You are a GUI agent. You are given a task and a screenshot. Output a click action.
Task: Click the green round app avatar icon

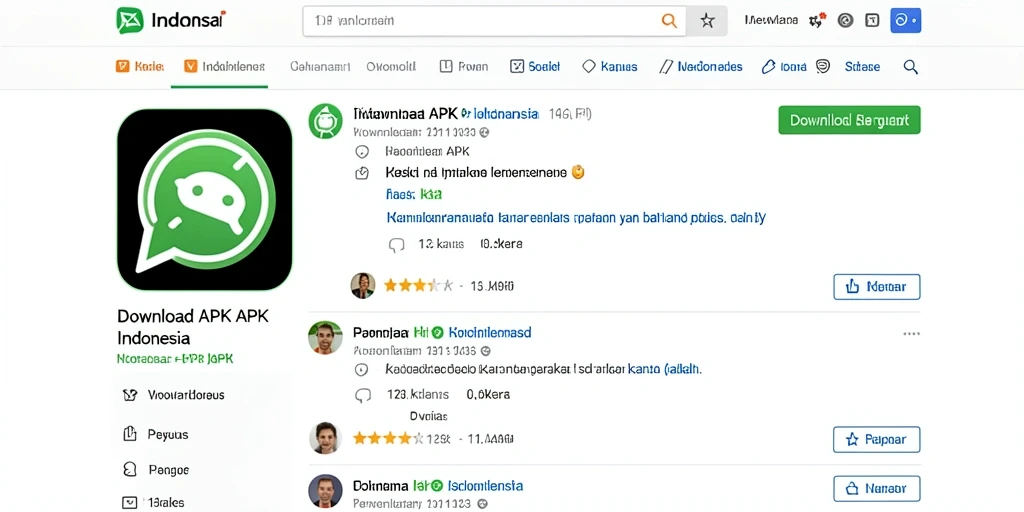[325, 121]
